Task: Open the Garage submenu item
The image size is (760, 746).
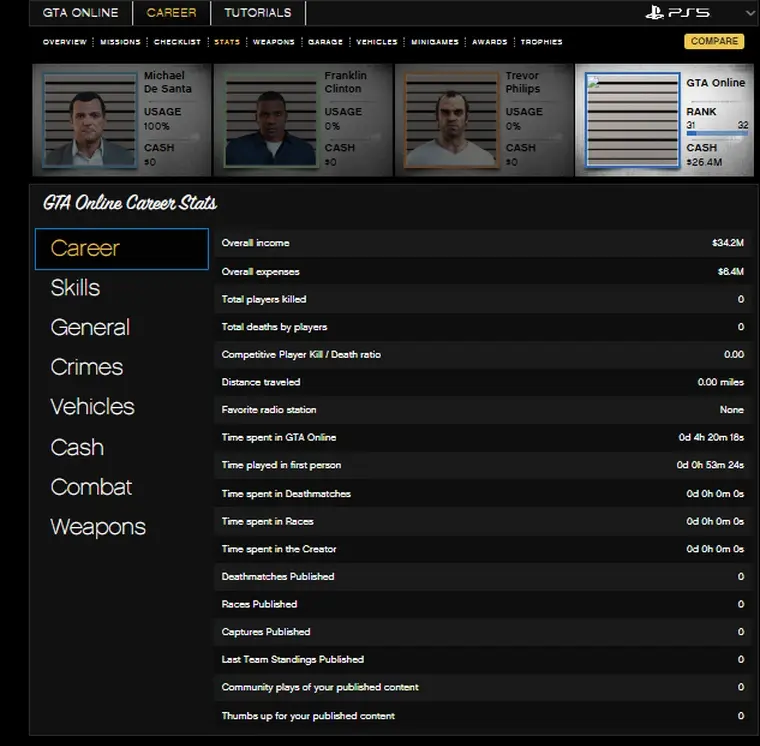Action: [x=326, y=42]
